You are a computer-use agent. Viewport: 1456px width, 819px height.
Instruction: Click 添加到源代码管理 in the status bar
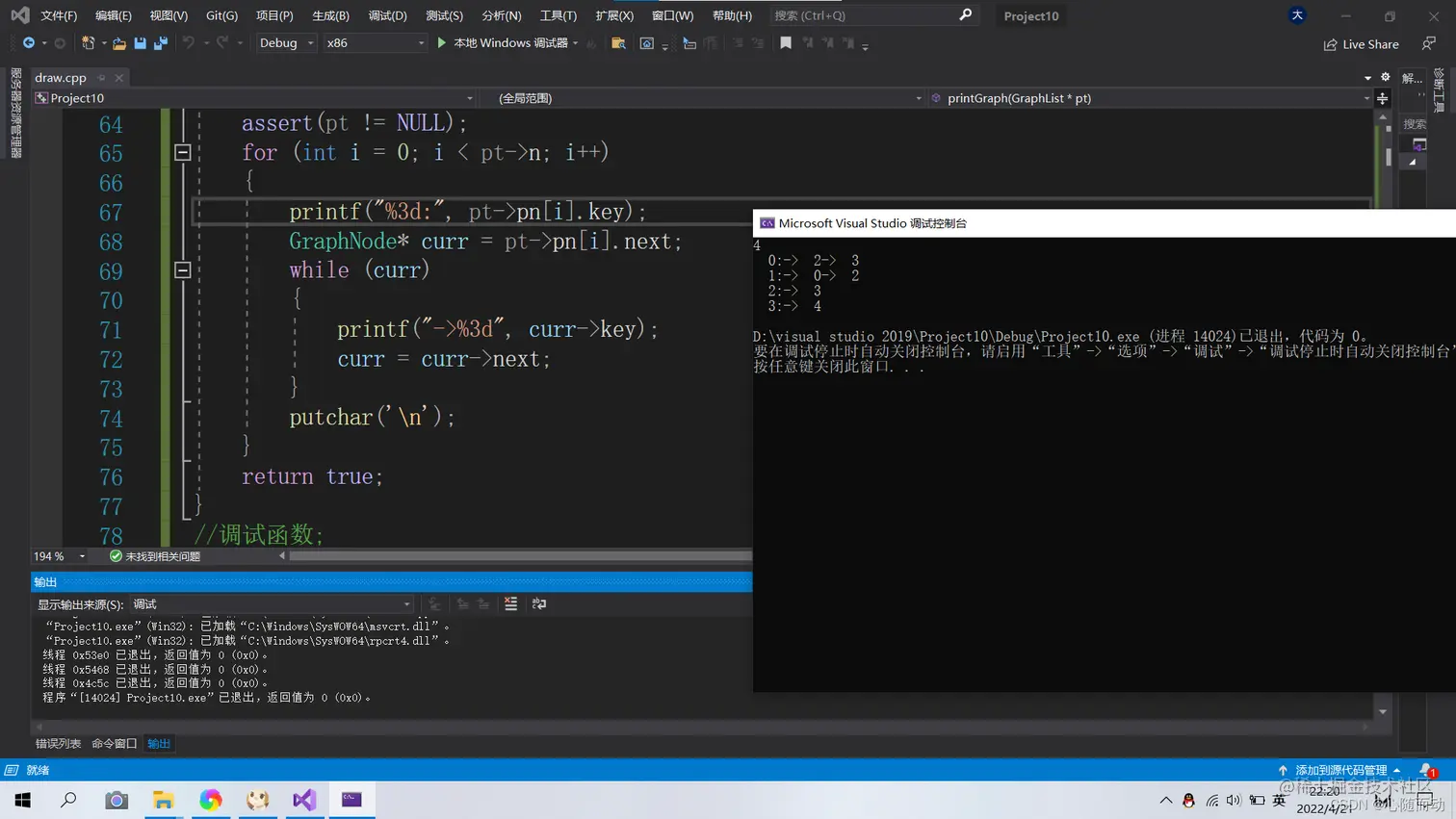1340,770
